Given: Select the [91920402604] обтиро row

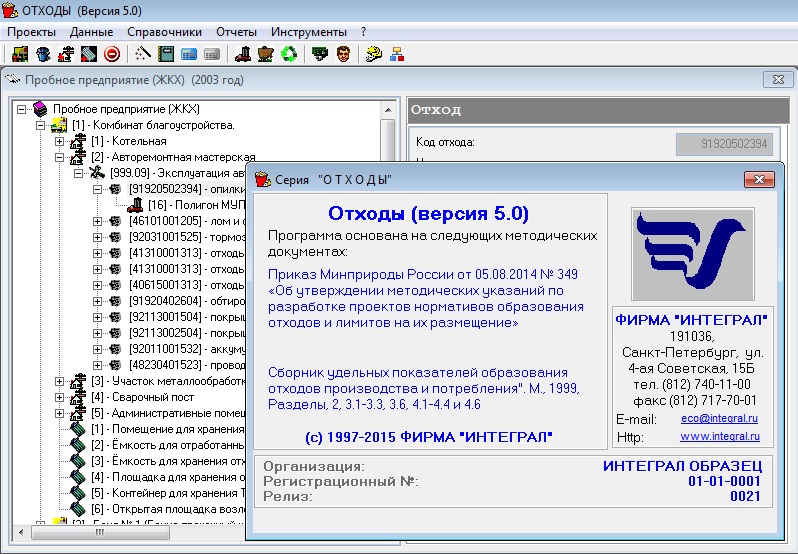Looking at the screenshot, I should (187, 301).
